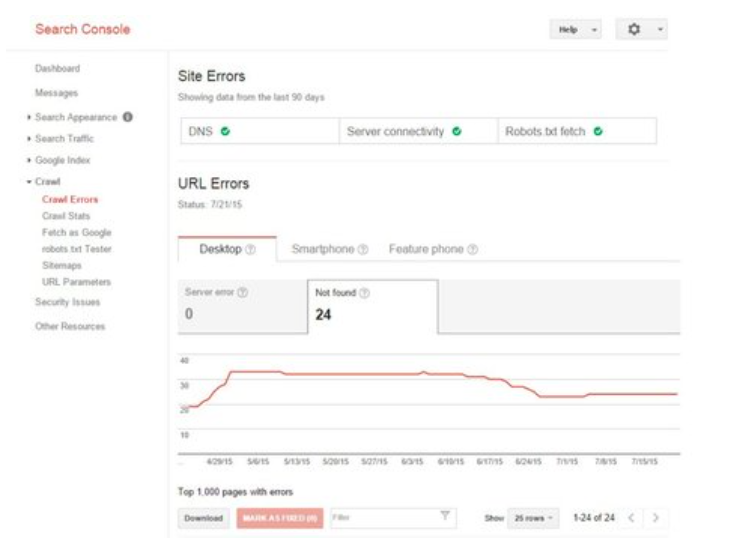The height and width of the screenshot is (554, 735).
Task: Click help icon next to Desktop tab
Action: 250,249
